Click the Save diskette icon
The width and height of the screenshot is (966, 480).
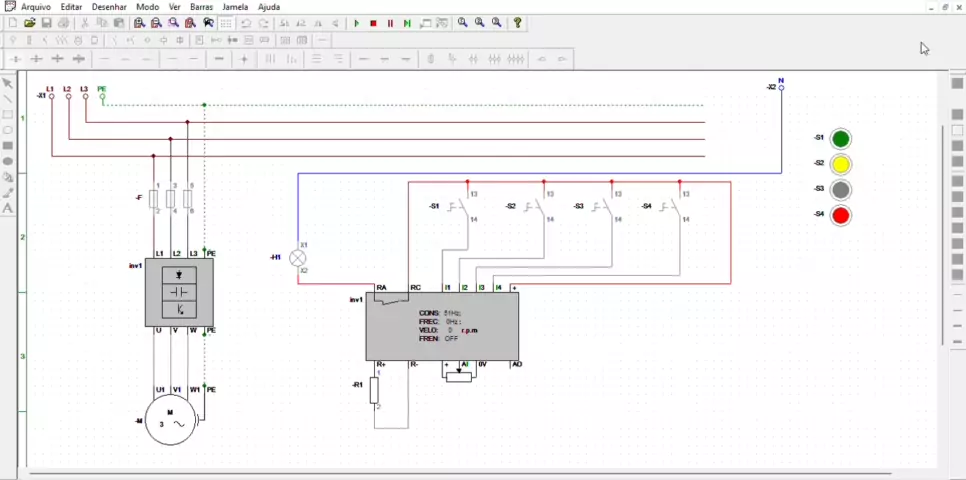[x=46, y=23]
